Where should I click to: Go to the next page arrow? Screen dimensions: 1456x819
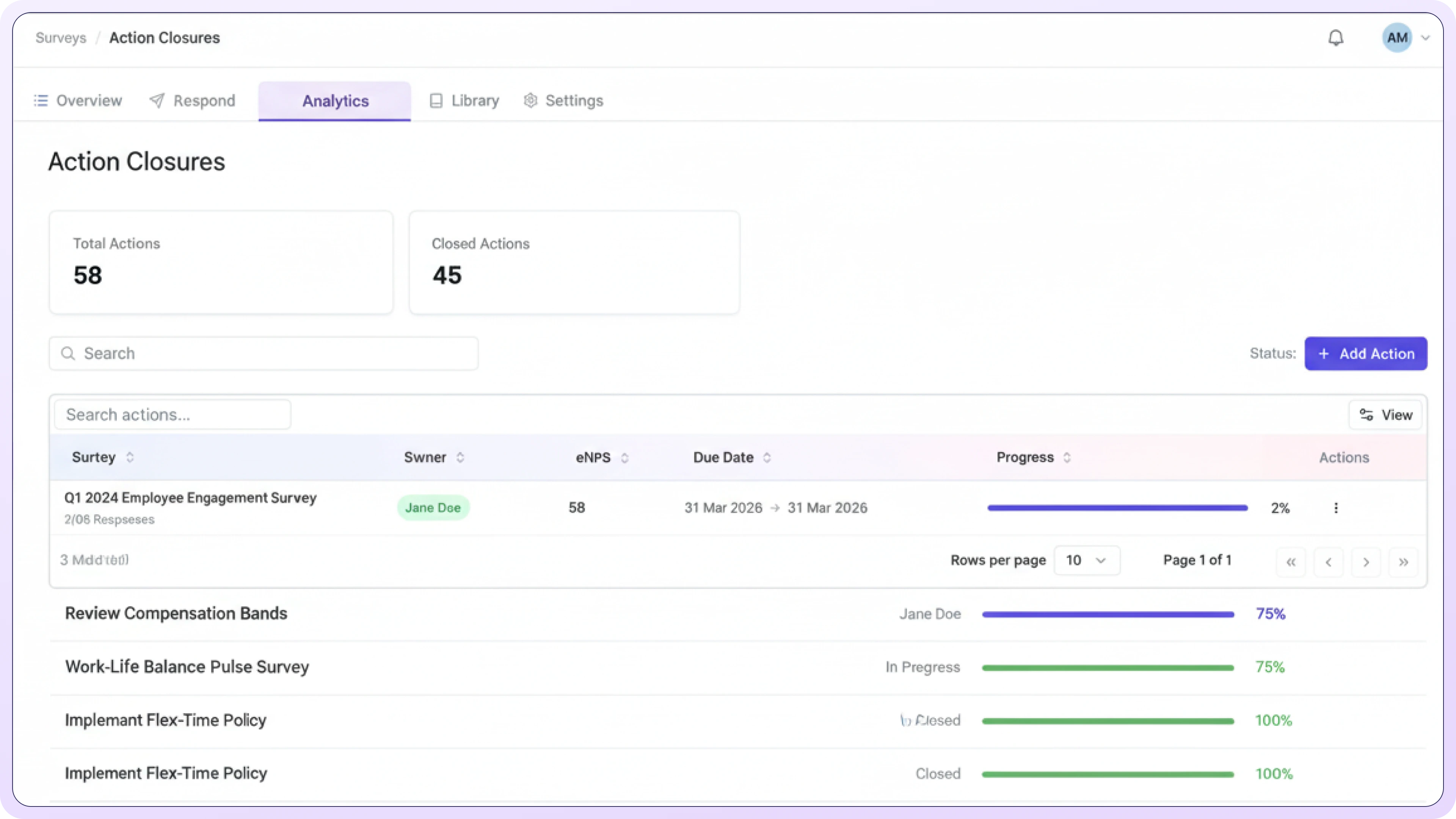tap(1365, 562)
